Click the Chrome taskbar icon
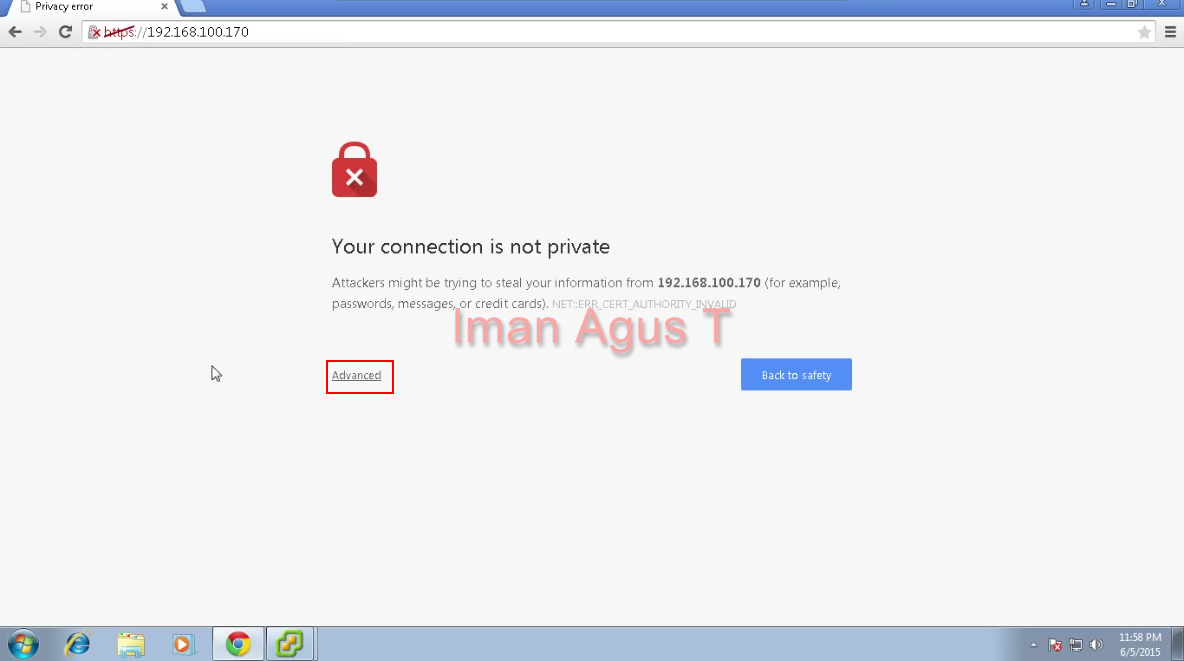Viewport: 1184px width, 661px height. (238, 644)
